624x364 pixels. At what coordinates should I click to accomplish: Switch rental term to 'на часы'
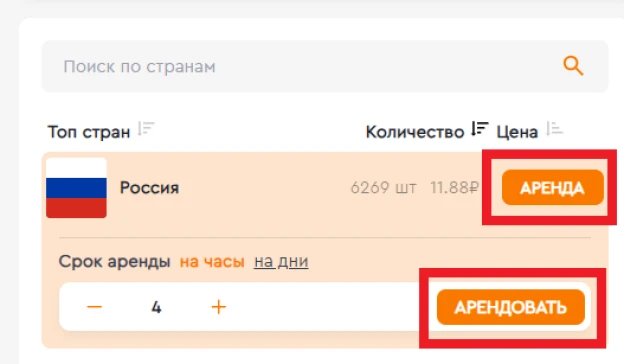[212, 262]
